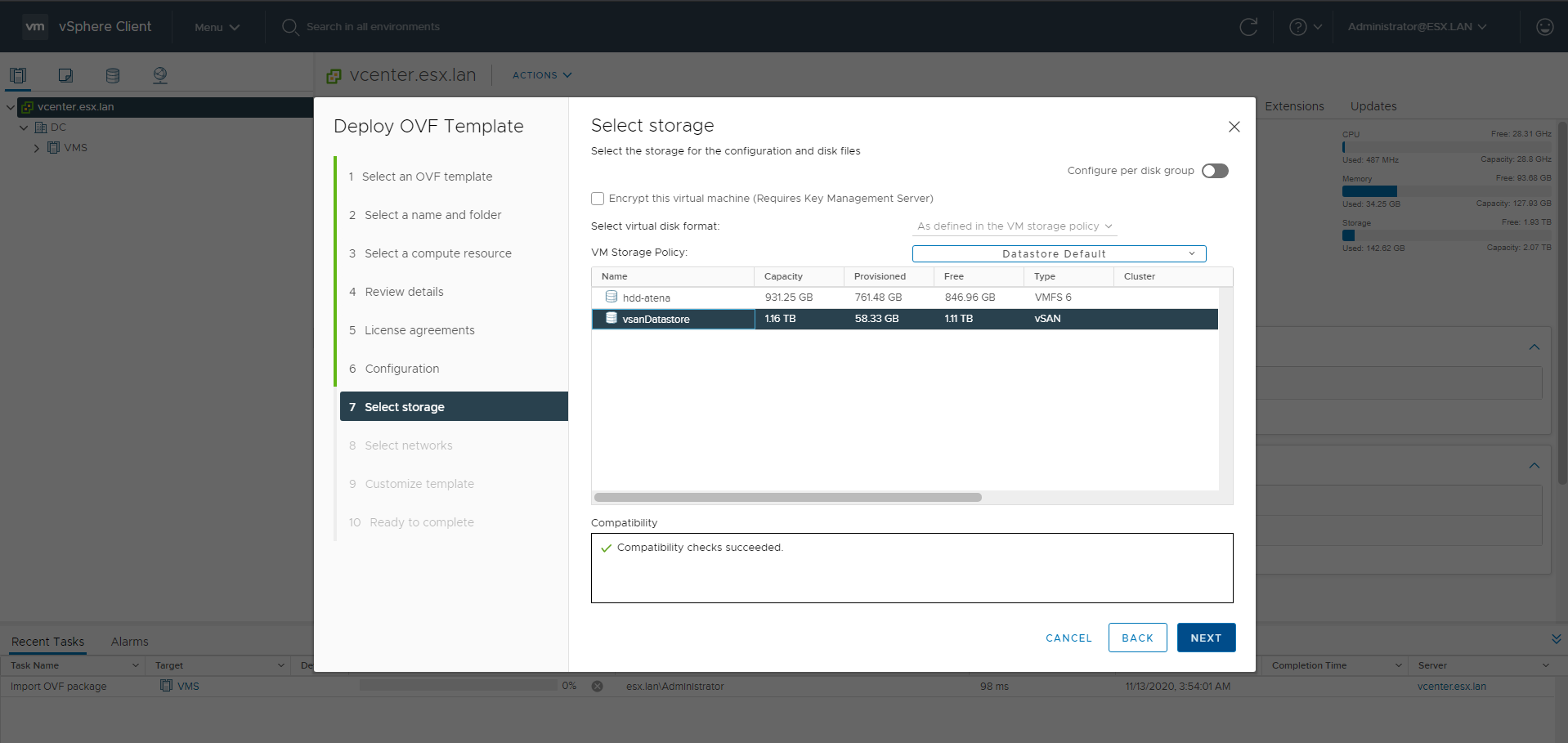1568x743 pixels.
Task: Expand the VMS folder in tree
Action: pos(37,148)
